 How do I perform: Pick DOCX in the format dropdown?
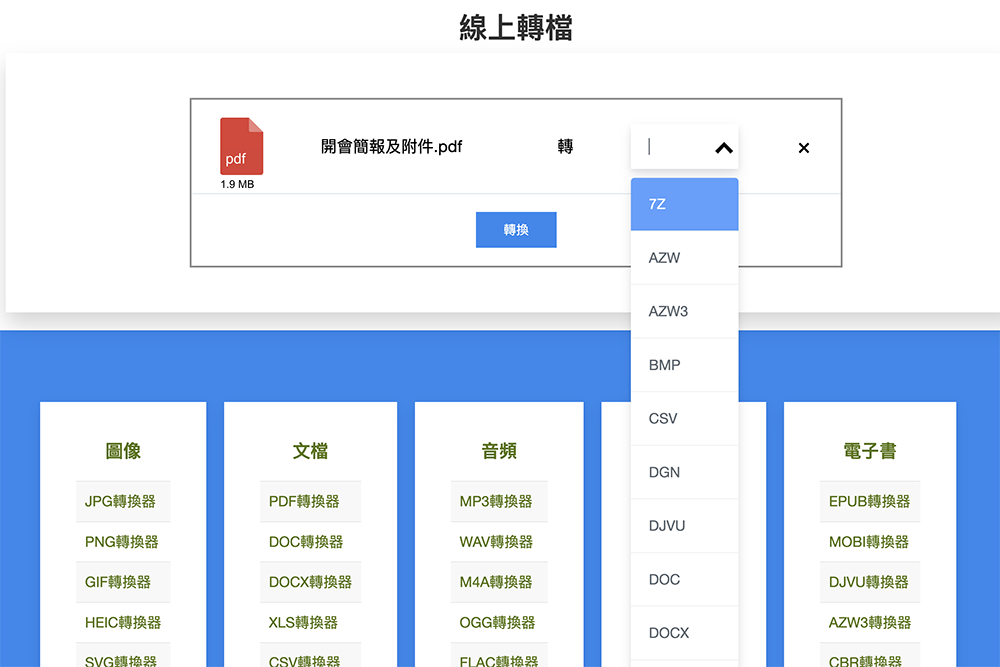pos(684,632)
